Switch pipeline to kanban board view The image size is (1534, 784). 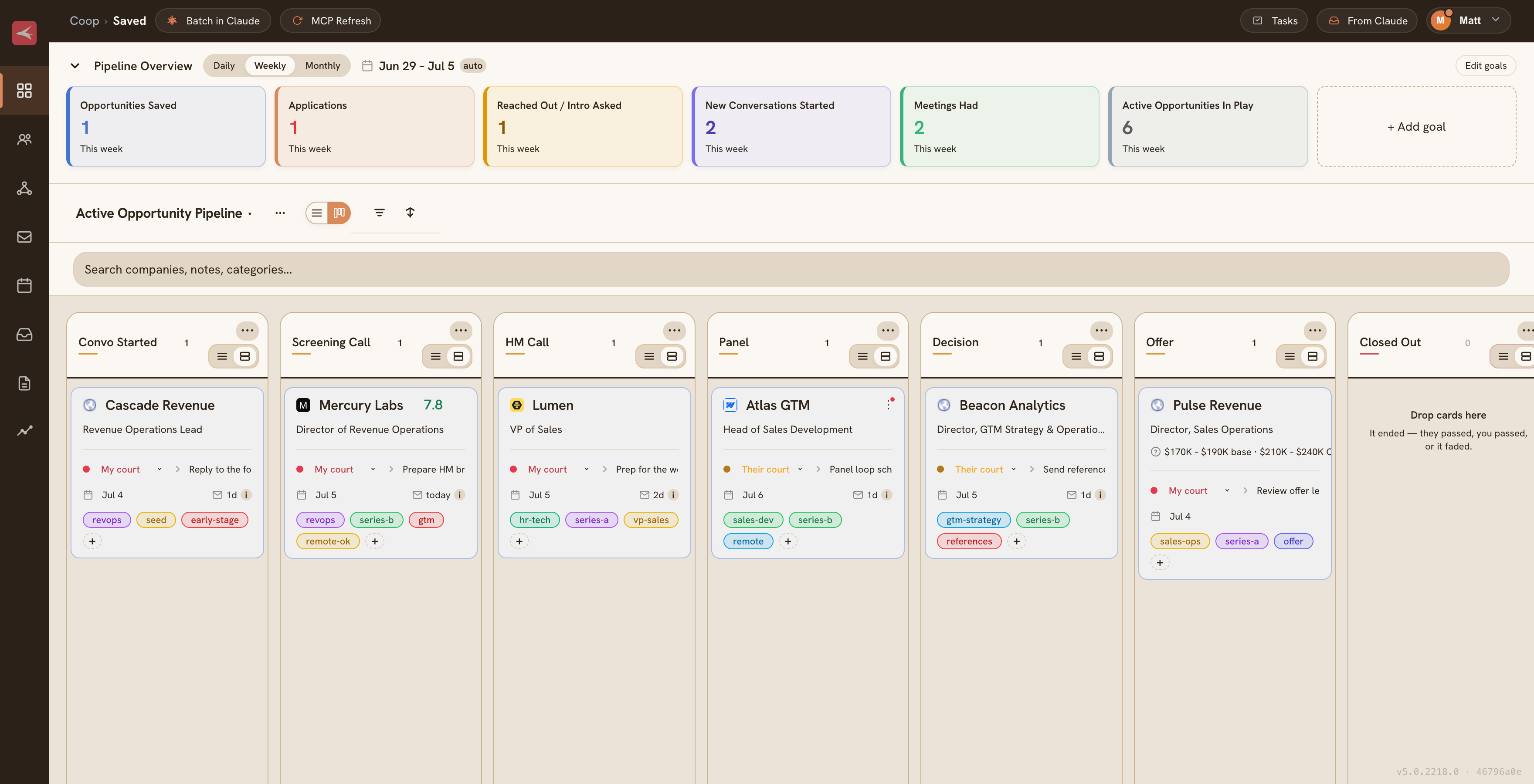pos(339,213)
